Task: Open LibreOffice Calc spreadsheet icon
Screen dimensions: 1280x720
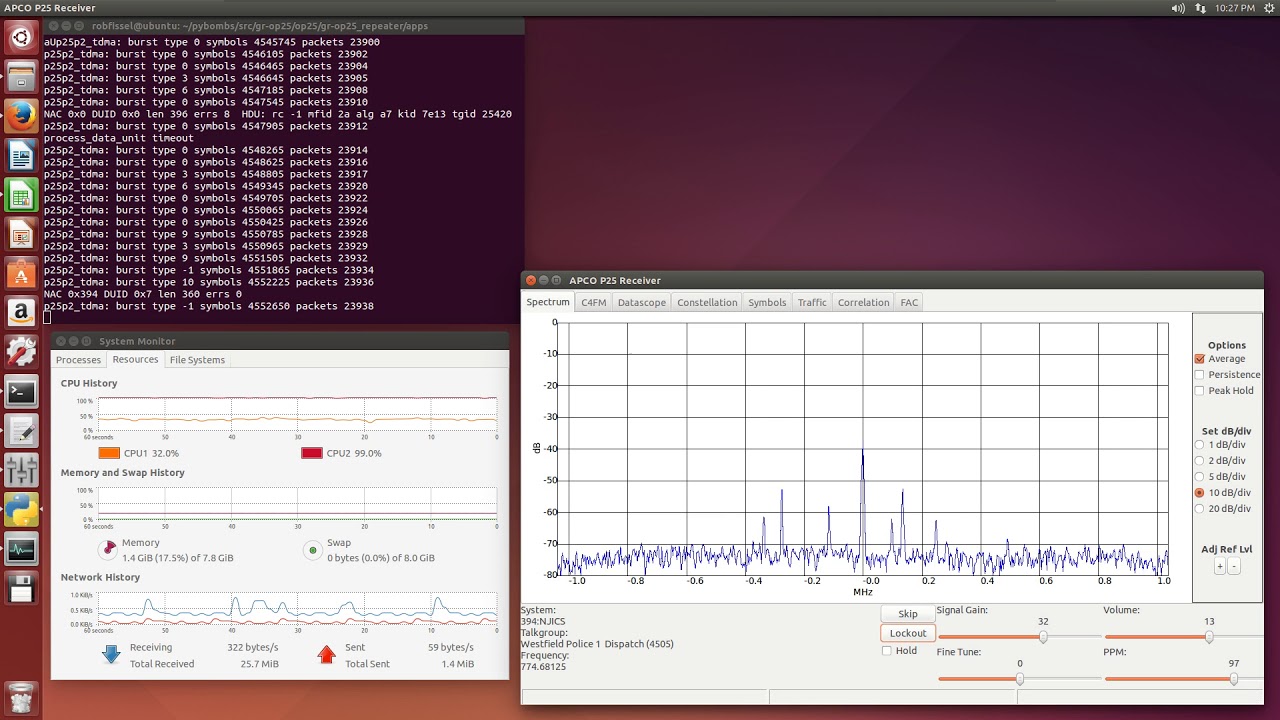Action: [21, 195]
